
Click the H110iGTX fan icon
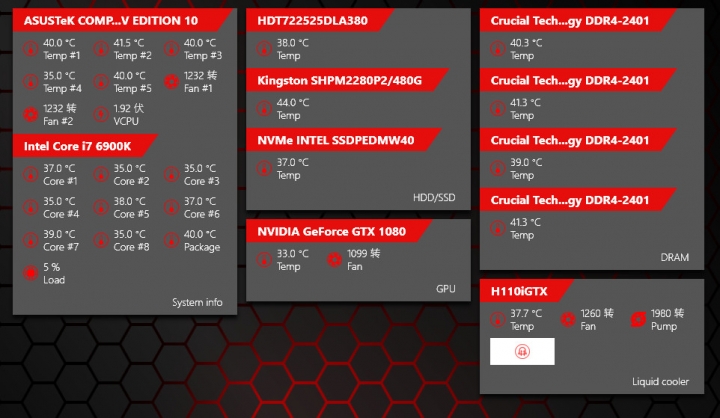click(x=568, y=320)
